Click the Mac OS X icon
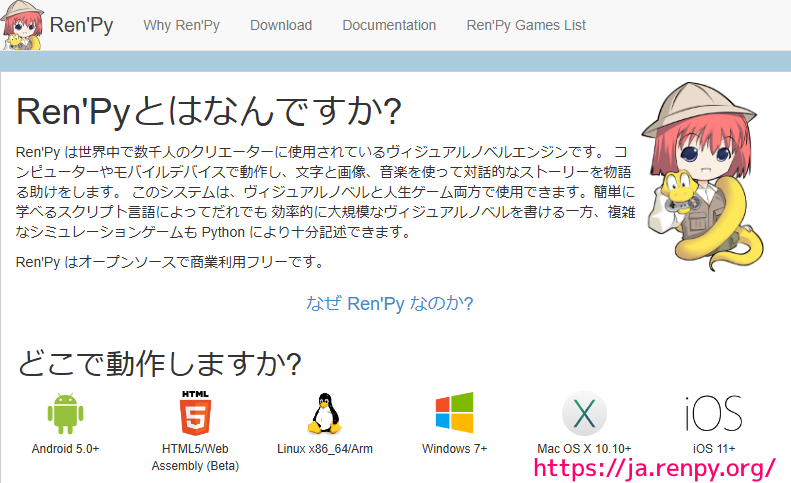Viewport: 791px width, 483px height. point(584,413)
